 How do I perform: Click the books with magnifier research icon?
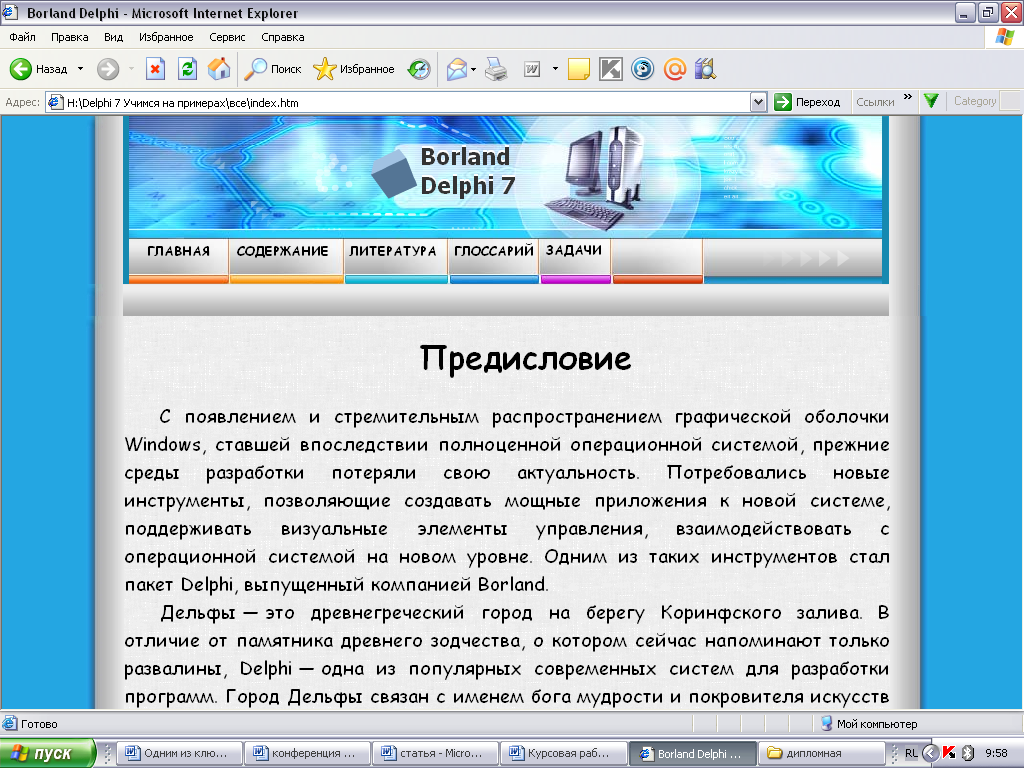point(706,69)
